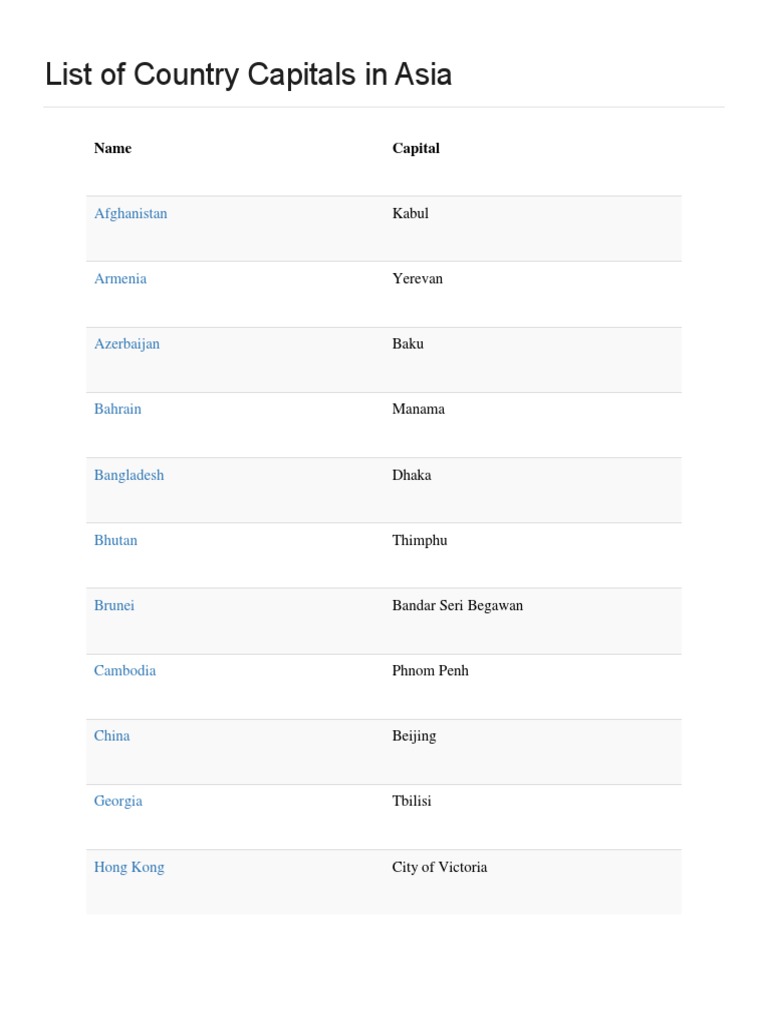
Task: Open the Brunei link
Action: (114, 605)
